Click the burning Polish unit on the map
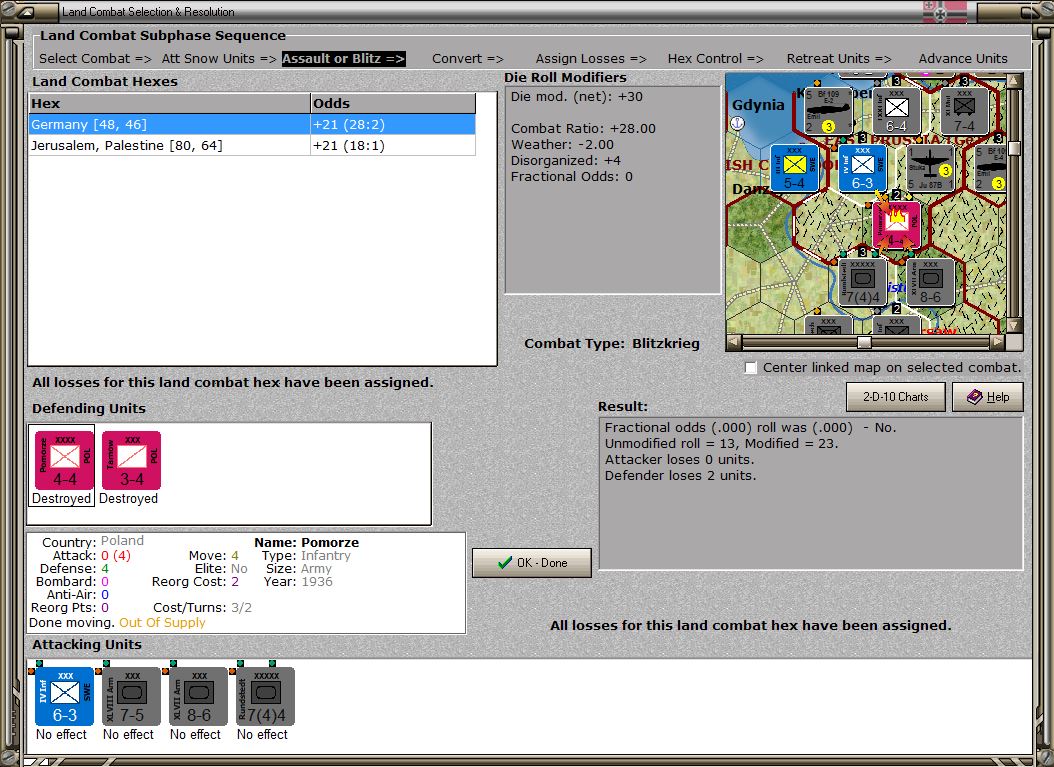 pyautogui.click(x=897, y=226)
